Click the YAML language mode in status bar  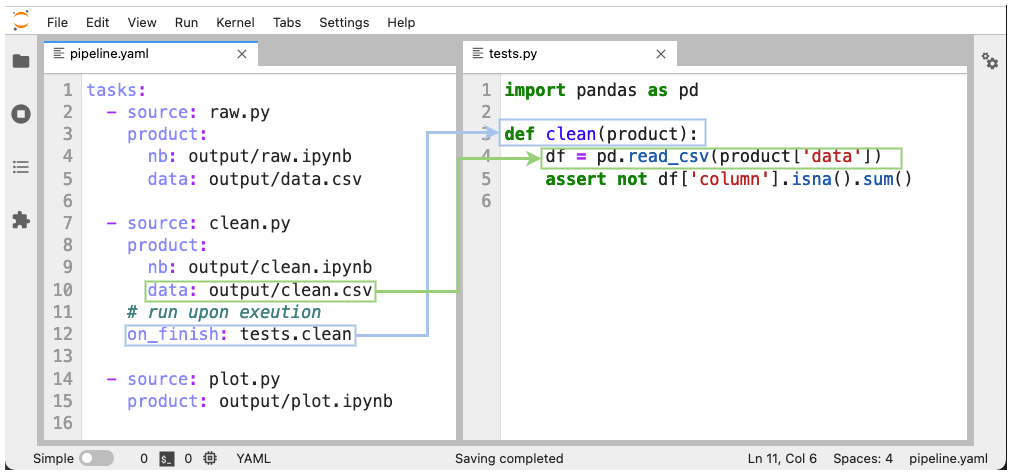253,459
